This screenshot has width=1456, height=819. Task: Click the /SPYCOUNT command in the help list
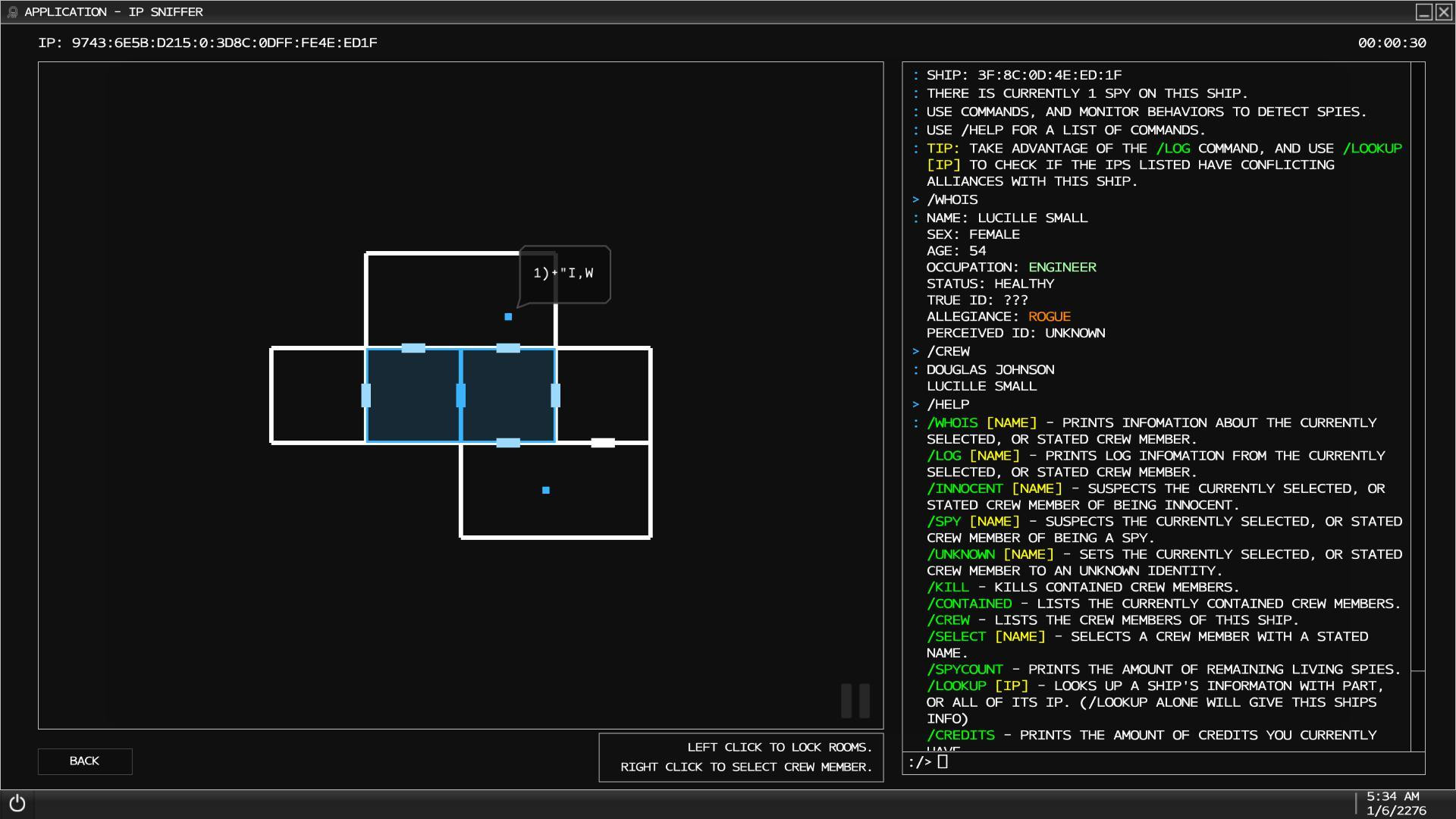[965, 670]
